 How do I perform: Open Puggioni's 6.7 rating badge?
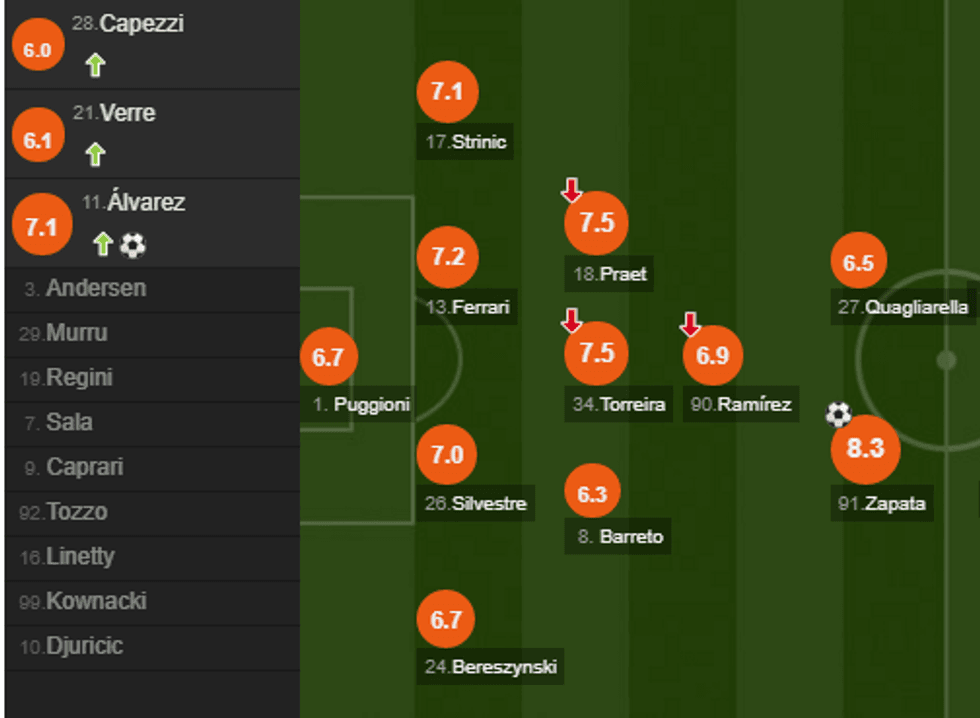click(x=328, y=358)
